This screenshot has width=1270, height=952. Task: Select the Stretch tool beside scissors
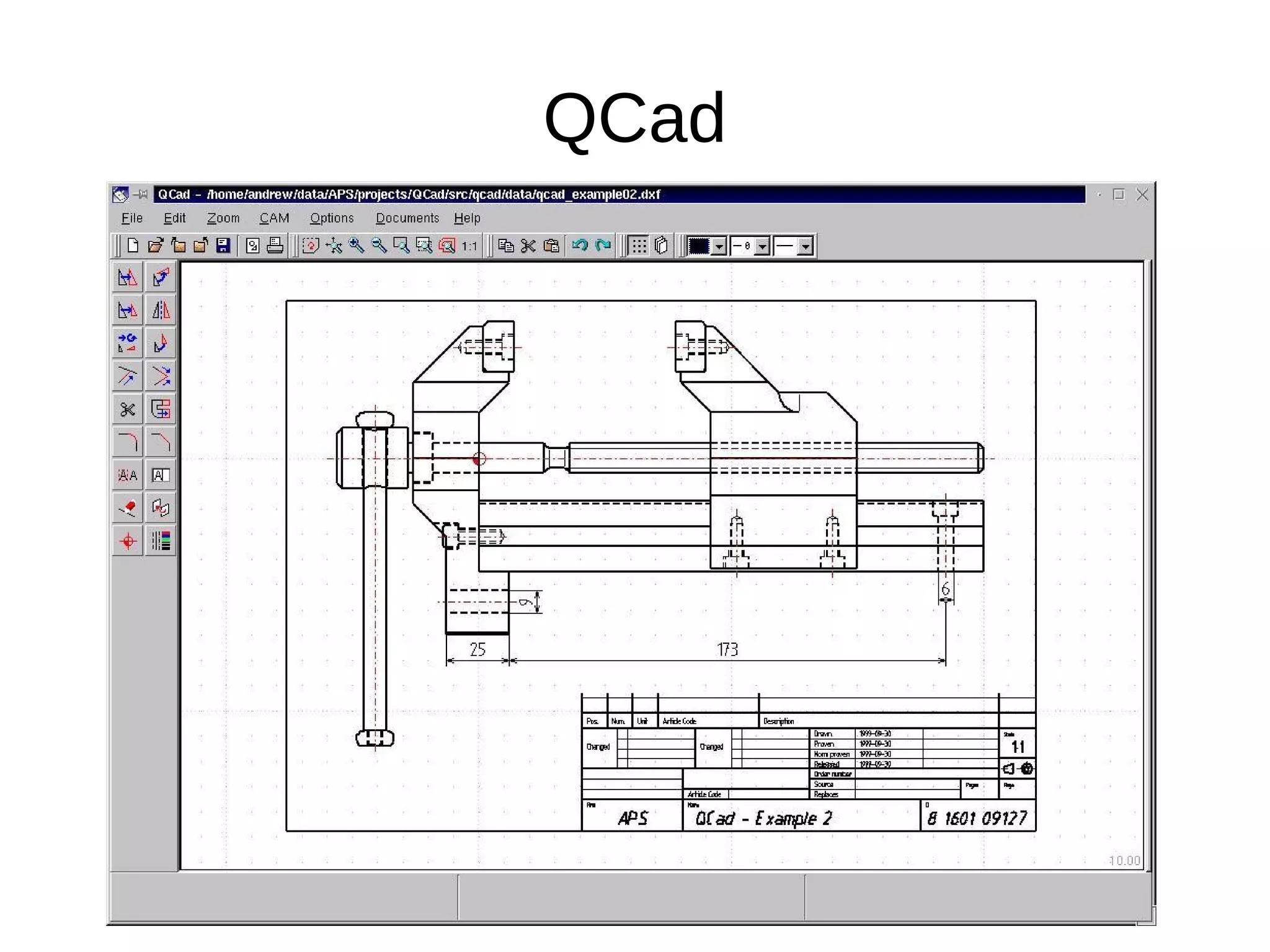161,409
